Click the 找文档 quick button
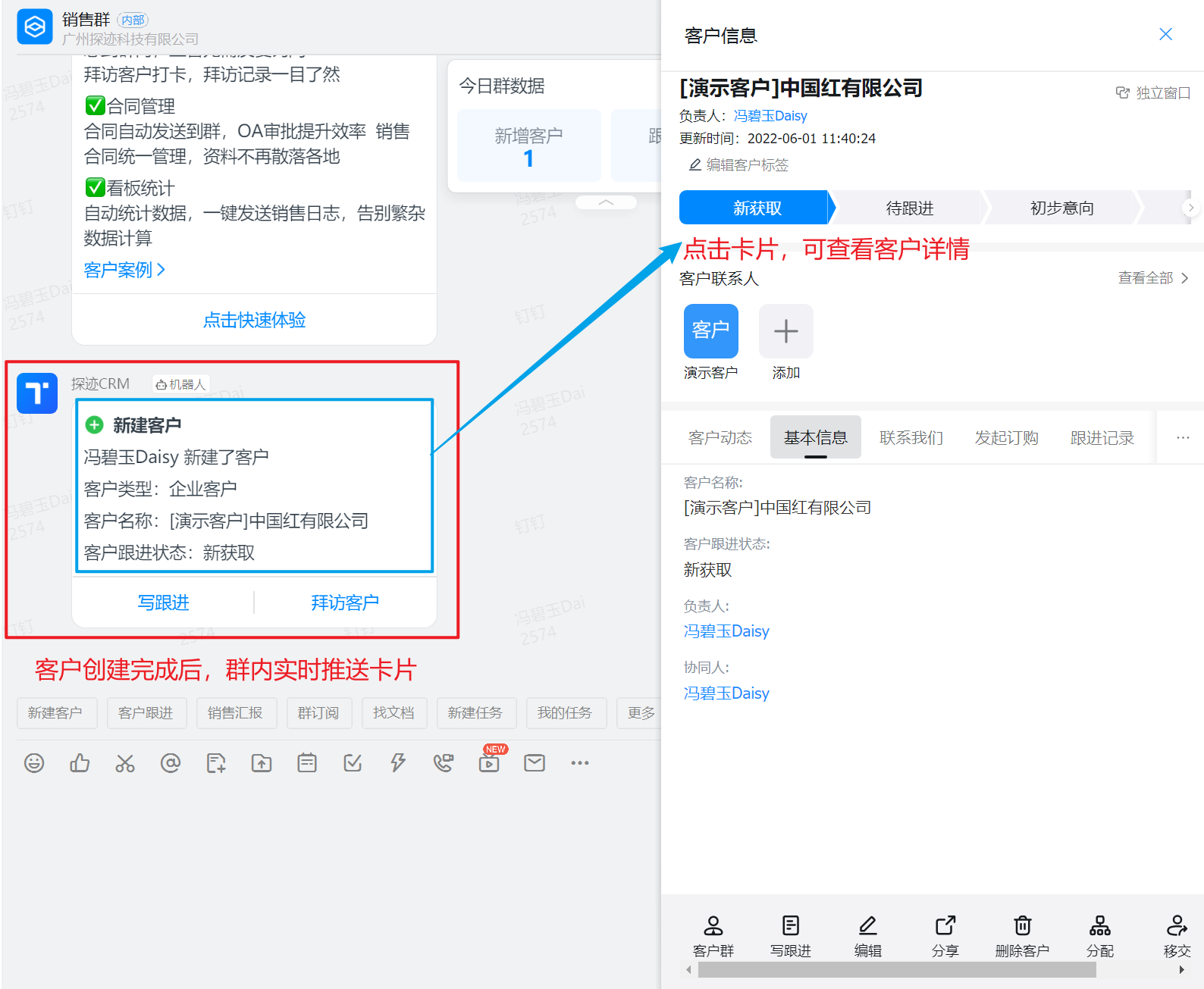The height and width of the screenshot is (989, 1204). [394, 713]
